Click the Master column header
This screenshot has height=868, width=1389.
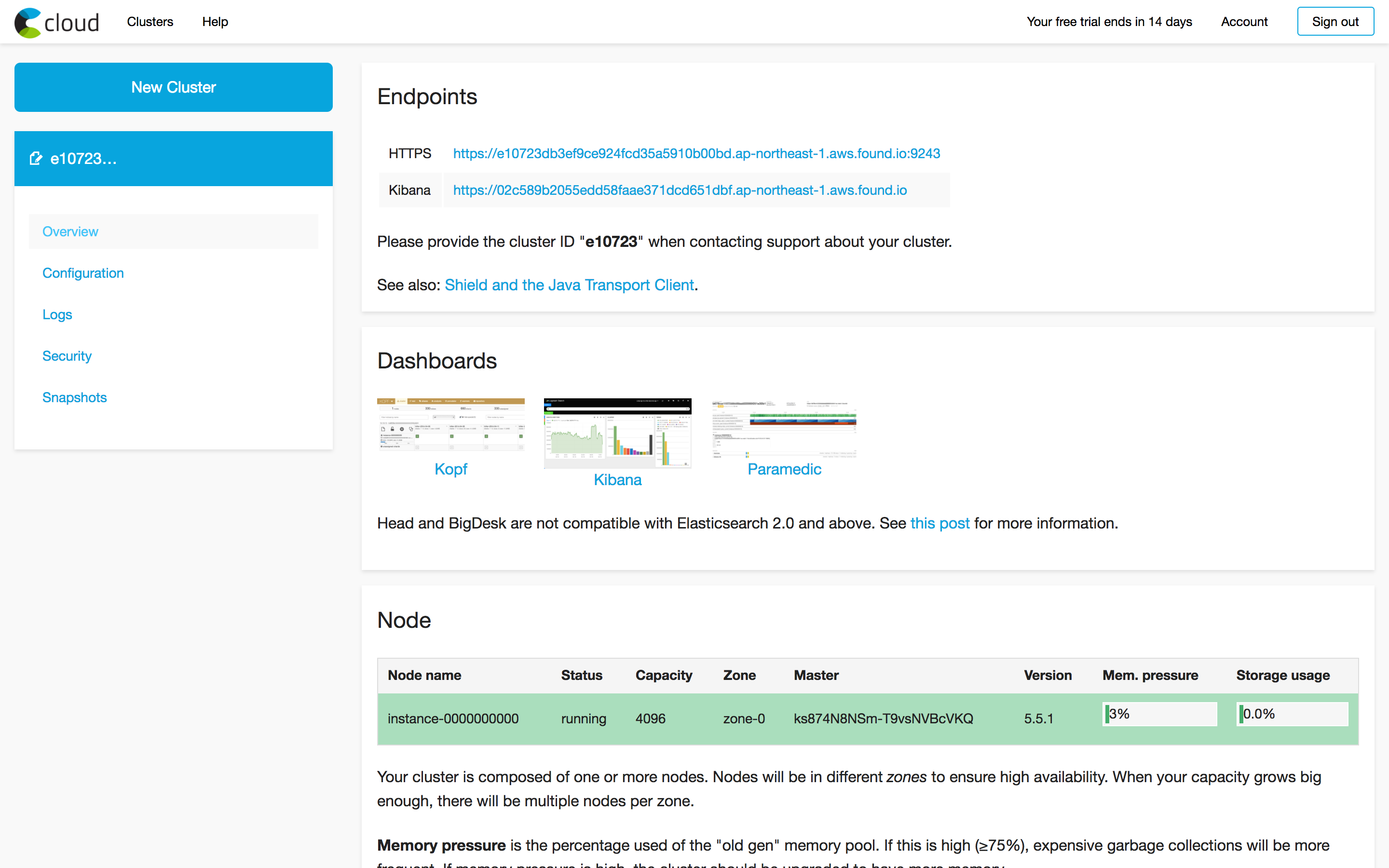816,675
